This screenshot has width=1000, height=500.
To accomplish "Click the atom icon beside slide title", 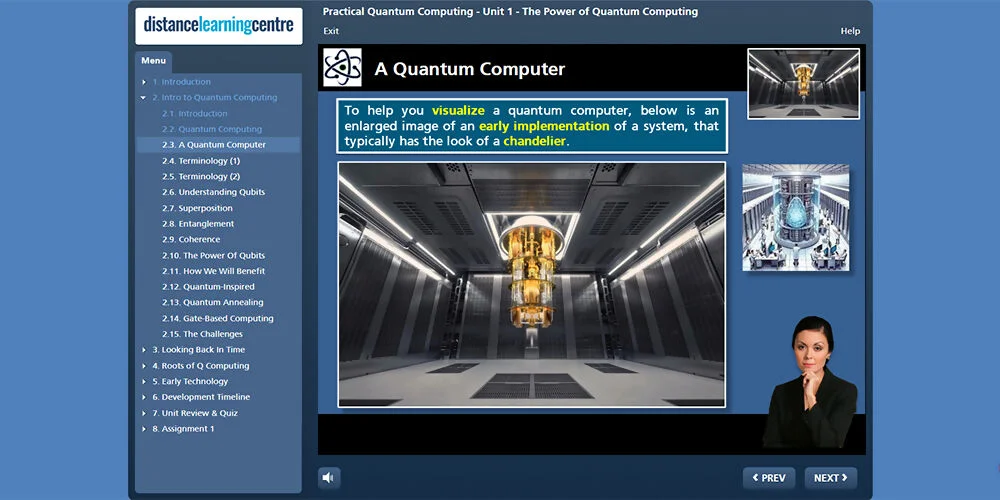I will (342, 68).
